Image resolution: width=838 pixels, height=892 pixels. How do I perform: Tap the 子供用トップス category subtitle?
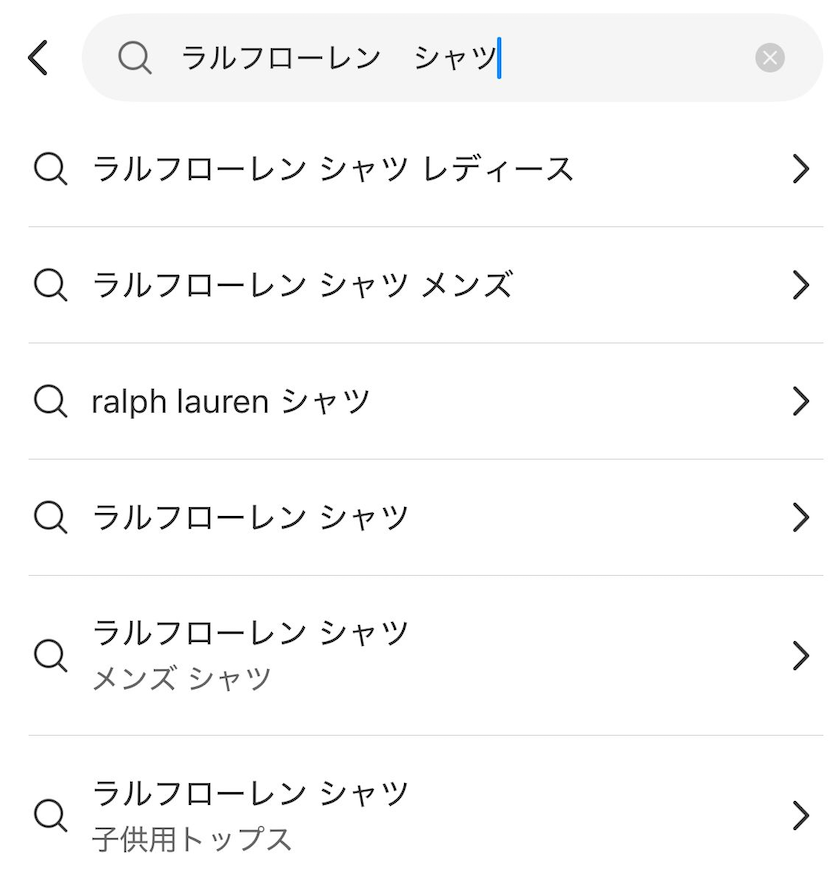pos(192,838)
